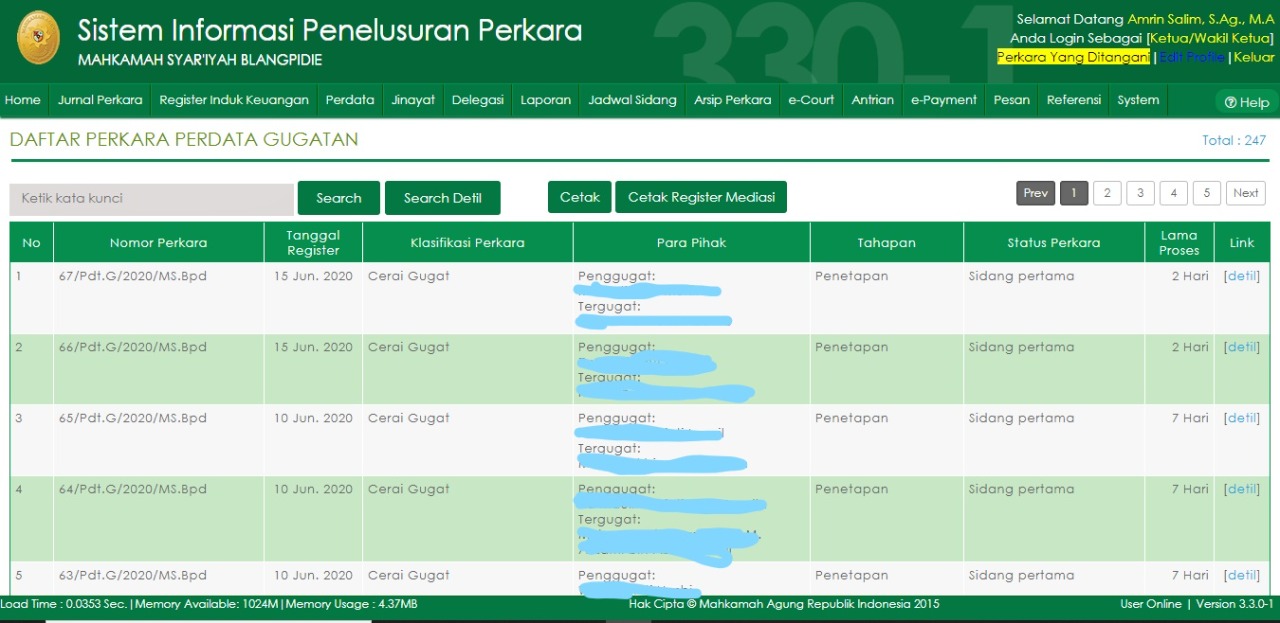Click the Search button
1280x623 pixels.
pos(339,198)
